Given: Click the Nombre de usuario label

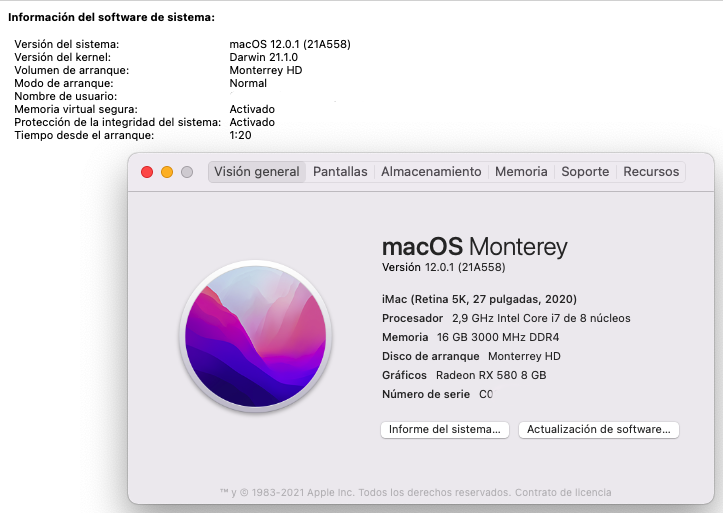Looking at the screenshot, I should coord(65,96).
